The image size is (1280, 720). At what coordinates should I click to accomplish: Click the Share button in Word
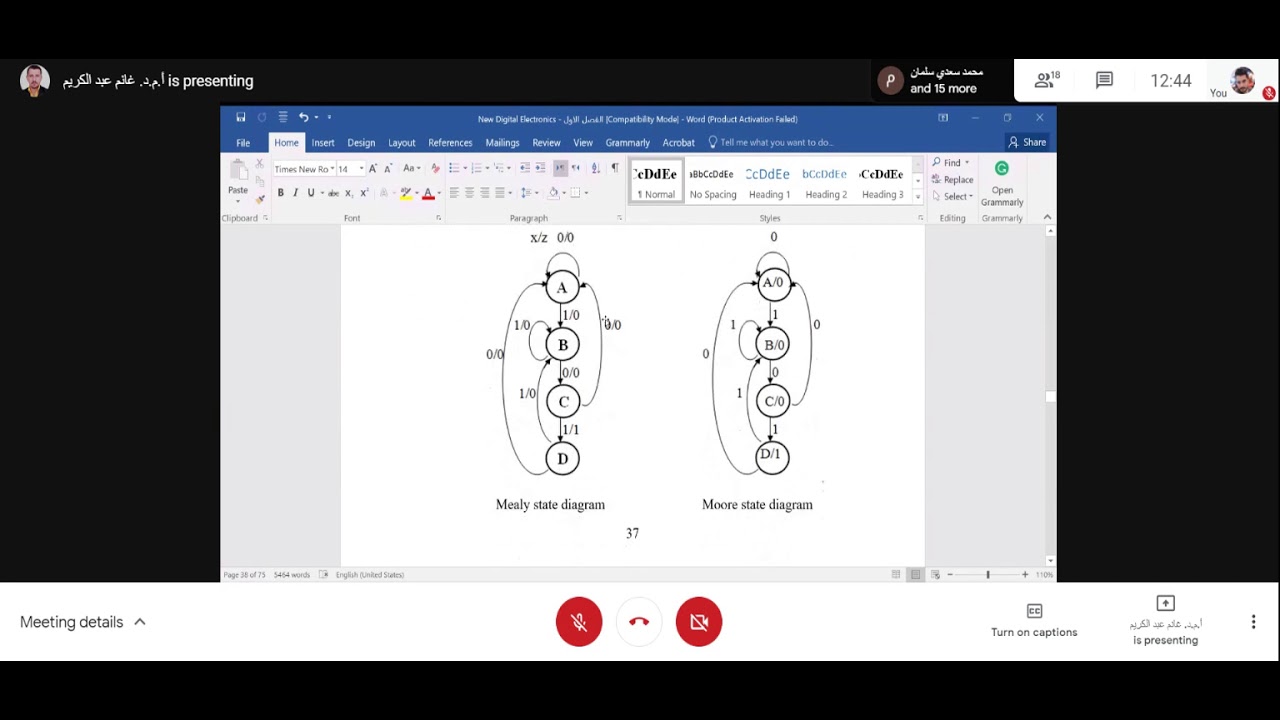tap(1027, 142)
